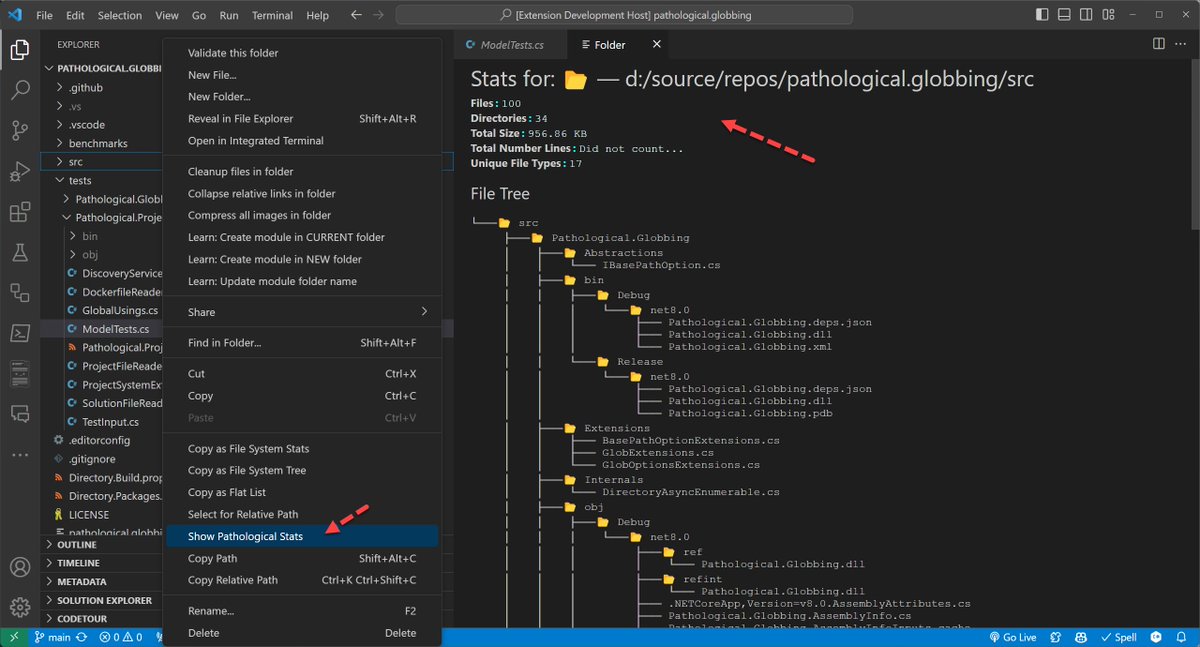
Task: Choose Copy Relative Path
Action: point(302,580)
